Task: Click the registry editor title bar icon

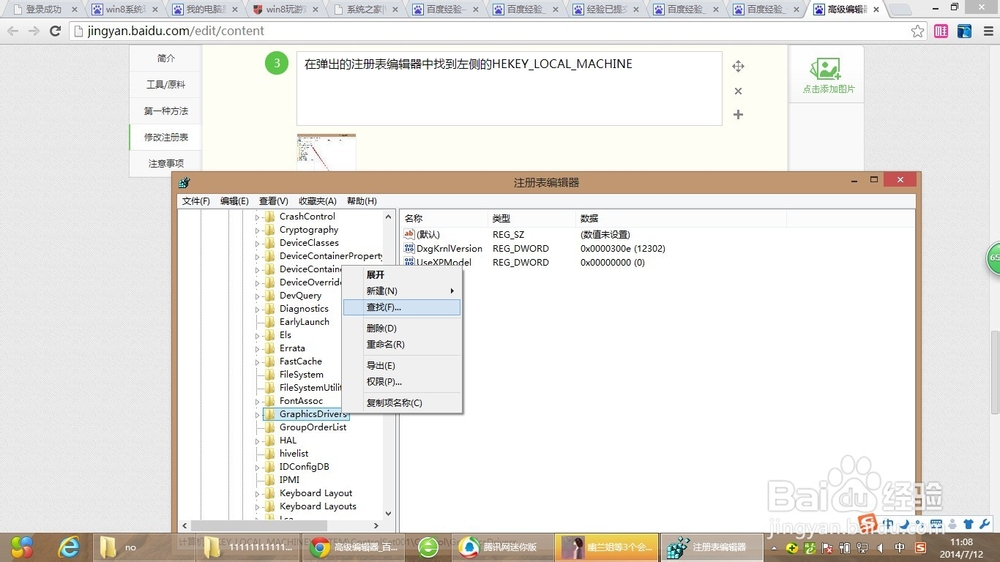Action: (x=184, y=182)
